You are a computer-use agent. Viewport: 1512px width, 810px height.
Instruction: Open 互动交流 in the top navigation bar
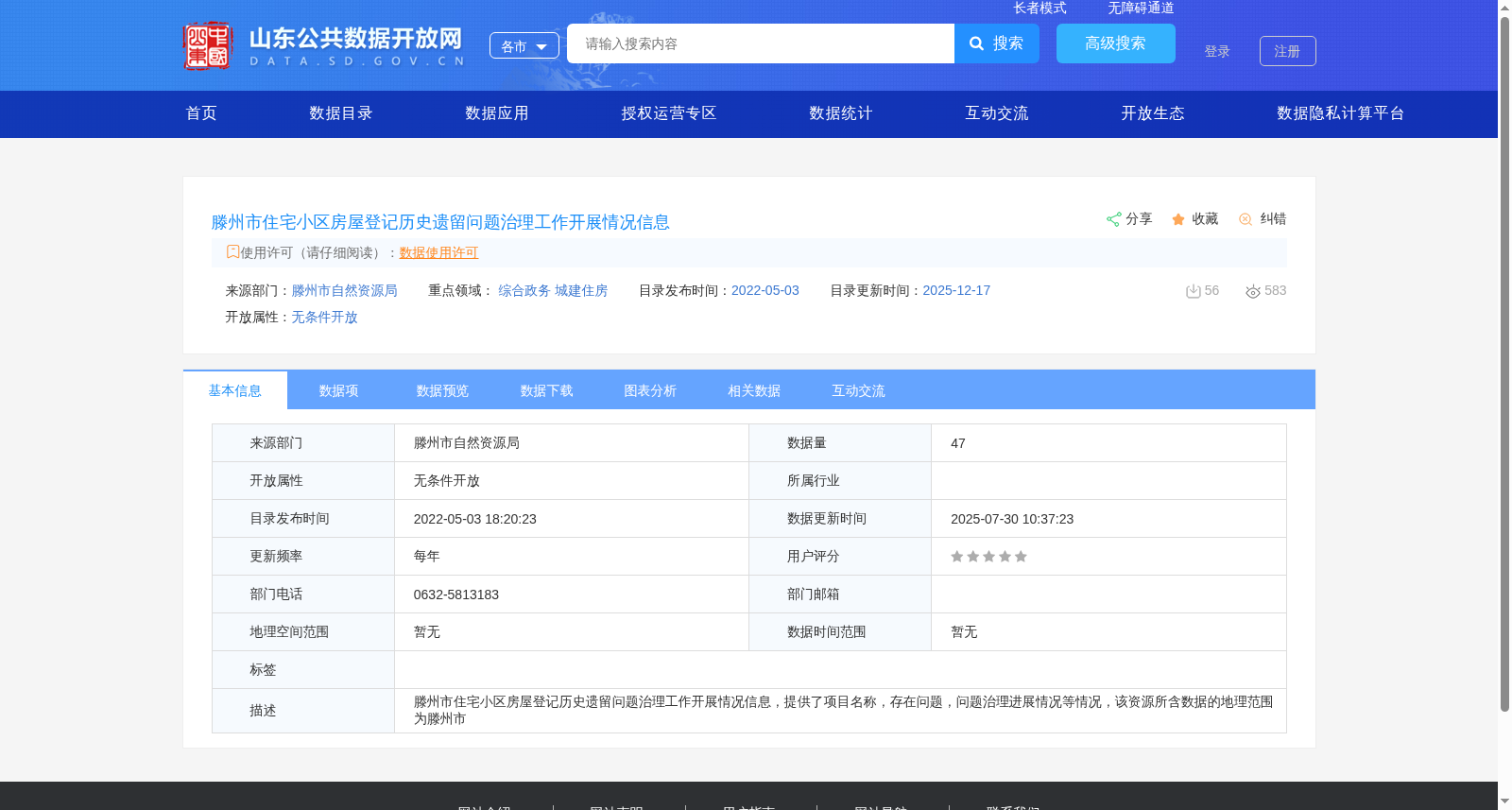pos(997,113)
